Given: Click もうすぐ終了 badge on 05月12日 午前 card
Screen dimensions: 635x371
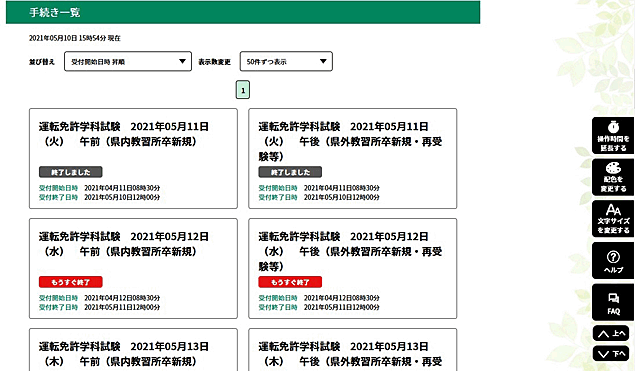Looking at the screenshot, I should pyautogui.click(x=70, y=282).
